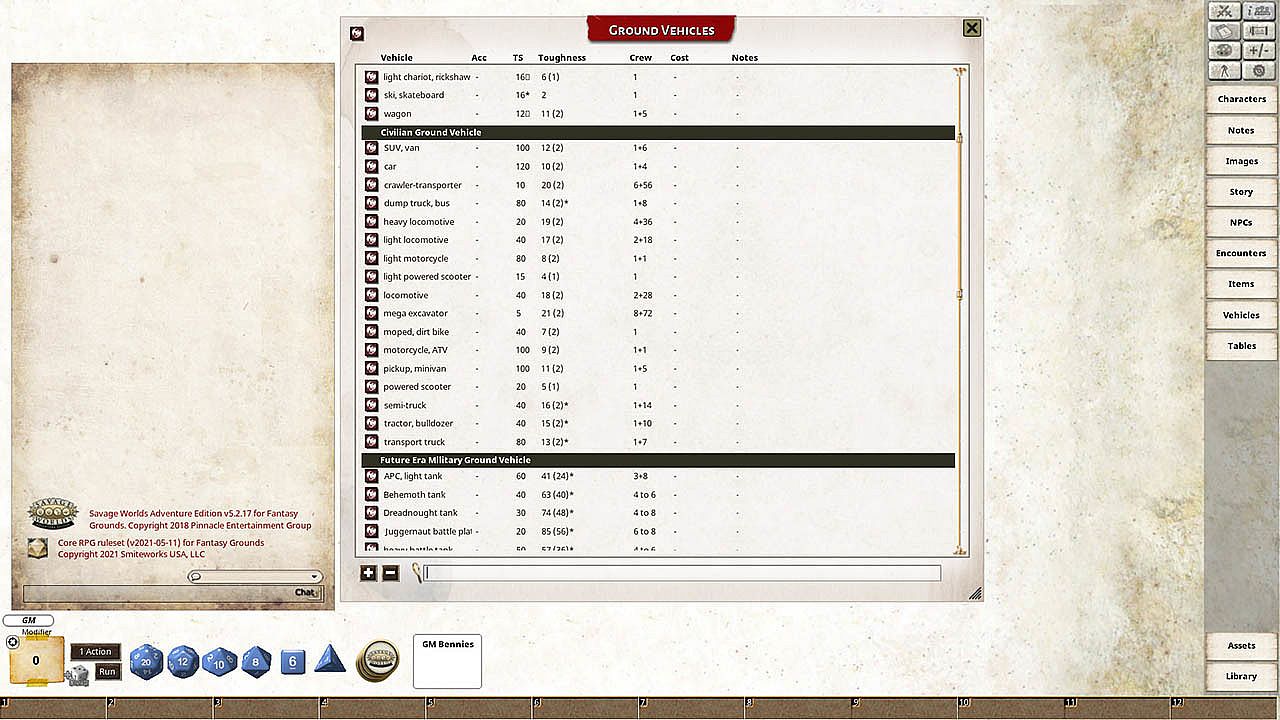
Task: Click the Civilian Ground Vehicle header
Action: click(x=658, y=132)
